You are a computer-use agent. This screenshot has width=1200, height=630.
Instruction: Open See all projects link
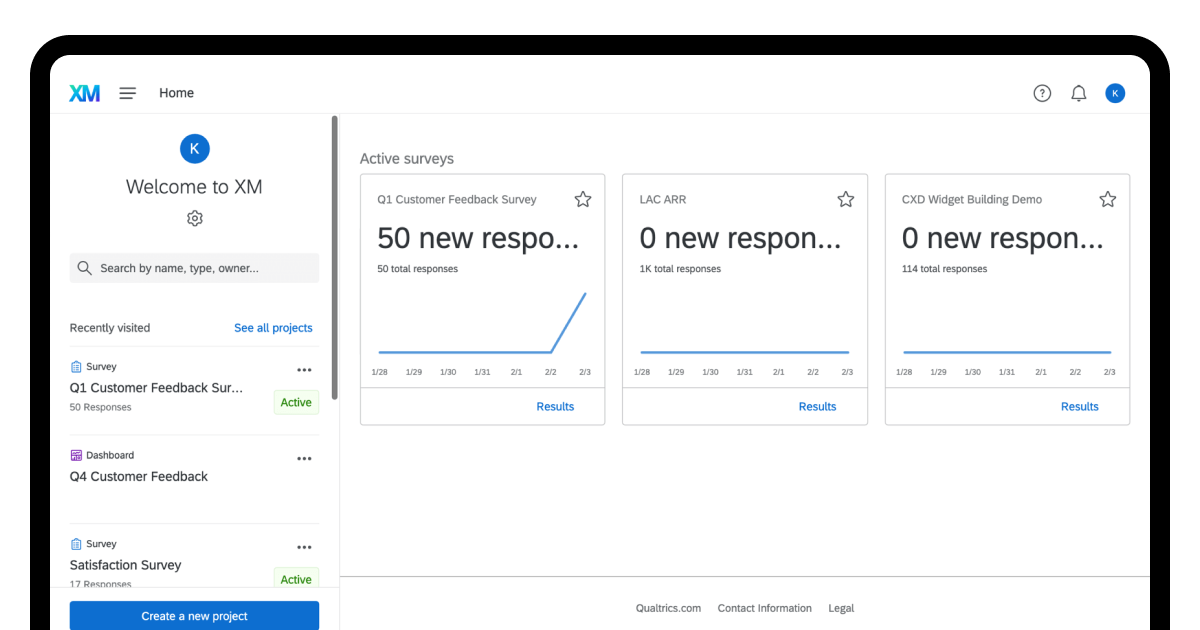click(273, 328)
